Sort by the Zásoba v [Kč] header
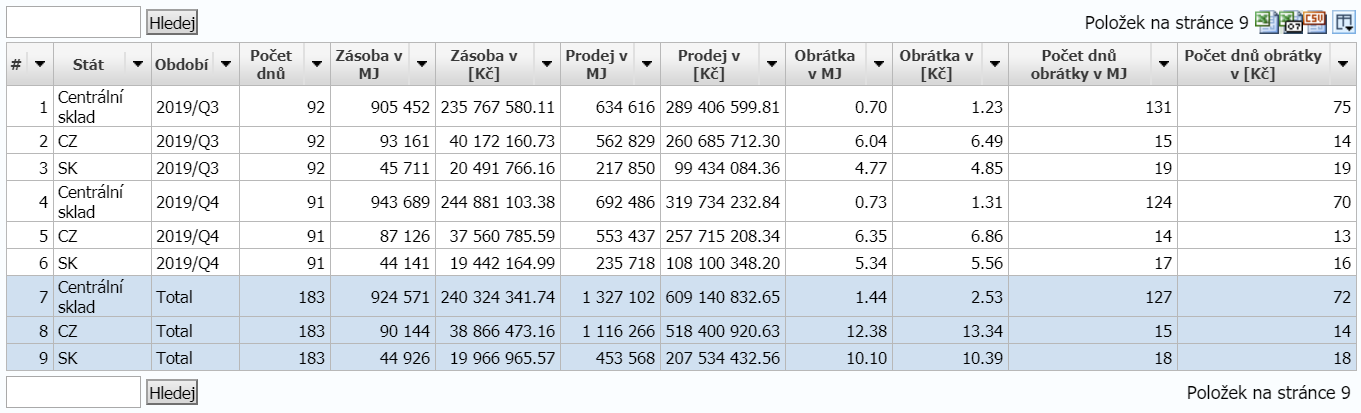1361x413 pixels. [x=483, y=64]
